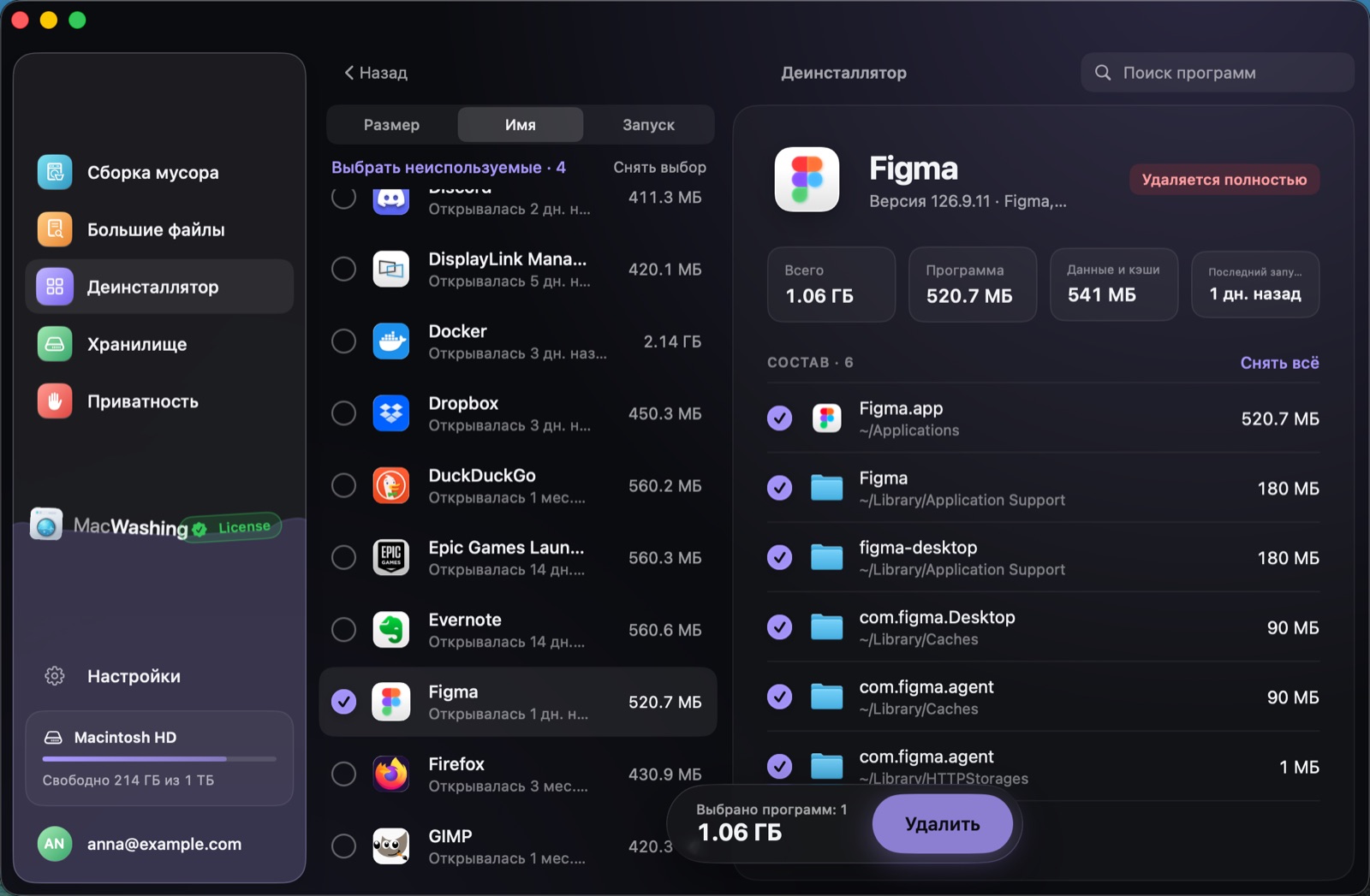This screenshot has height=896, width=1370.
Task: Click the AN user avatar
Action: pyautogui.click(x=54, y=844)
